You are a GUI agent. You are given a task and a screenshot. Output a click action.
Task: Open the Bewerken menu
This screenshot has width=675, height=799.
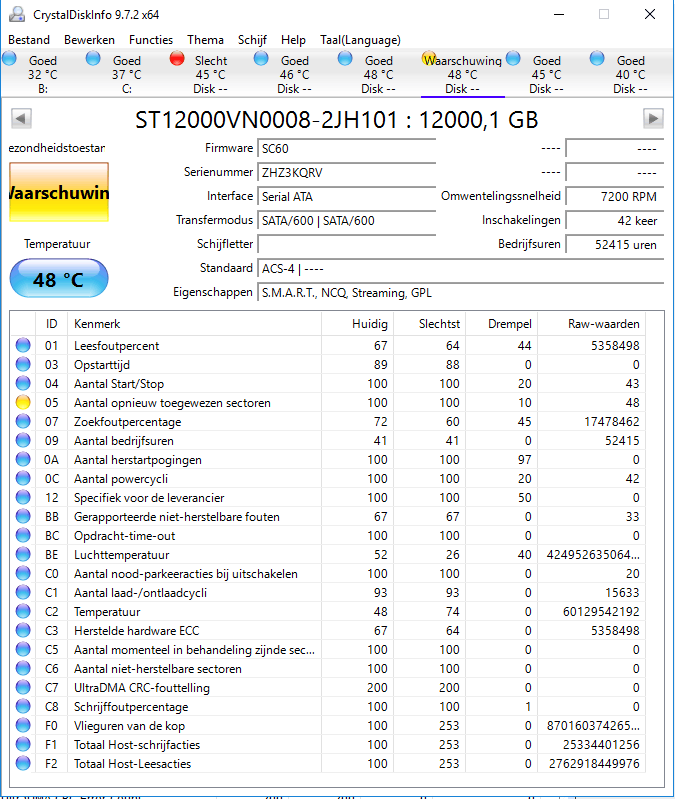pos(89,40)
